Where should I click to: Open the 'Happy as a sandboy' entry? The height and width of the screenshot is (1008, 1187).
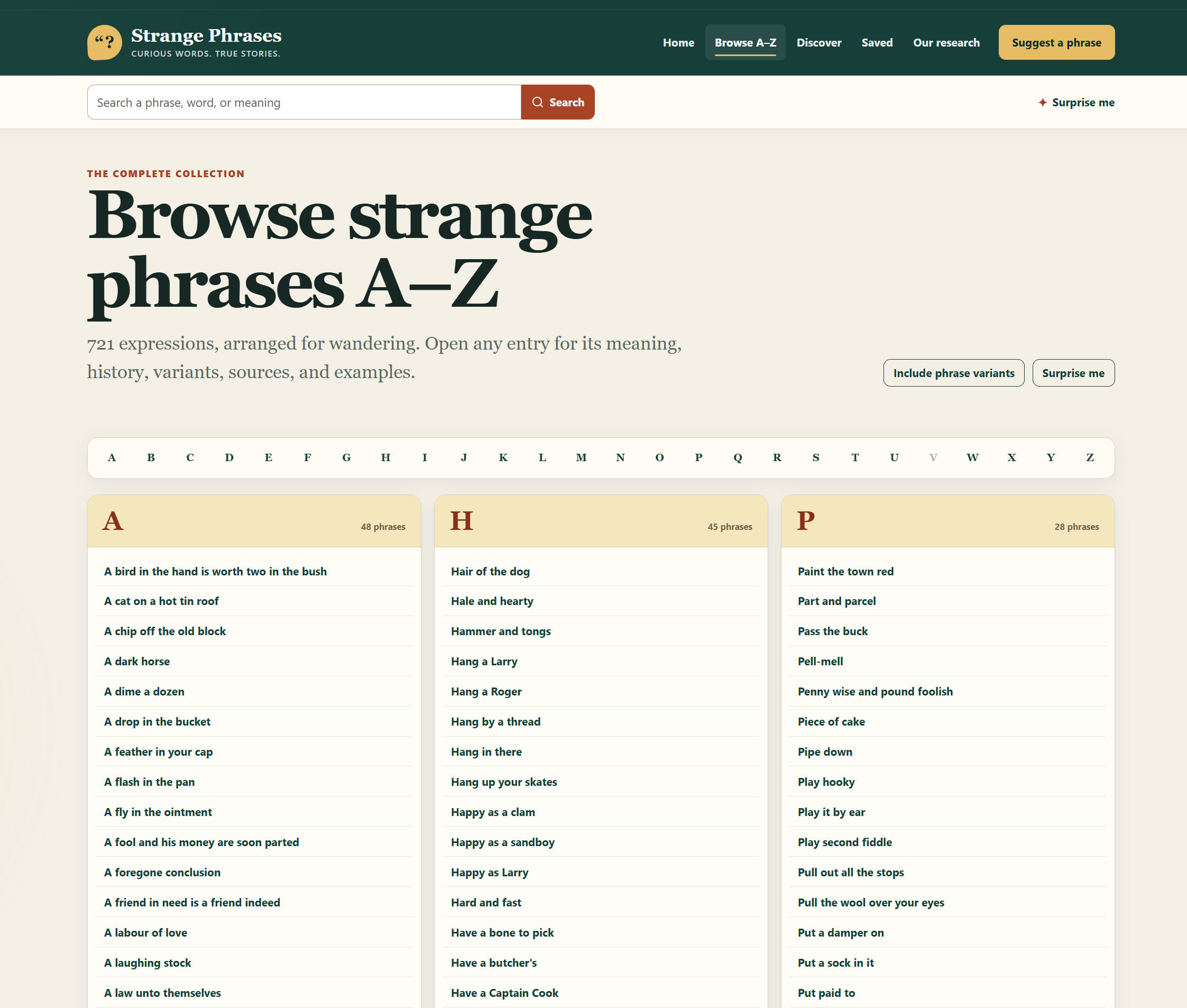[601, 842]
